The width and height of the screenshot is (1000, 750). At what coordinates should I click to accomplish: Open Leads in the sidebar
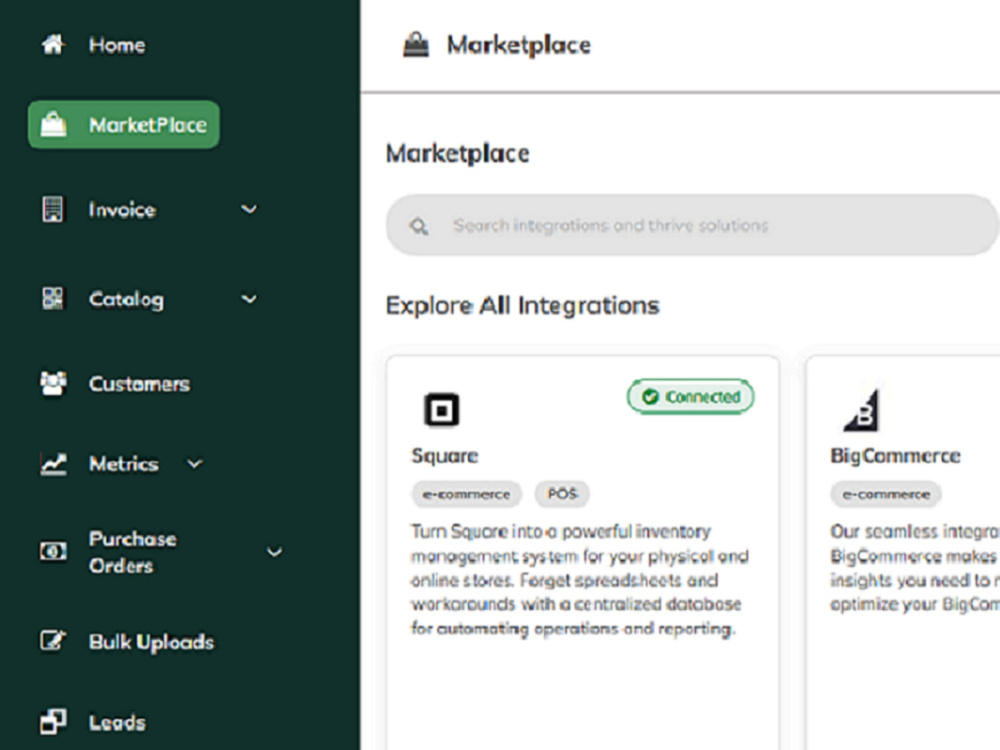tap(117, 723)
